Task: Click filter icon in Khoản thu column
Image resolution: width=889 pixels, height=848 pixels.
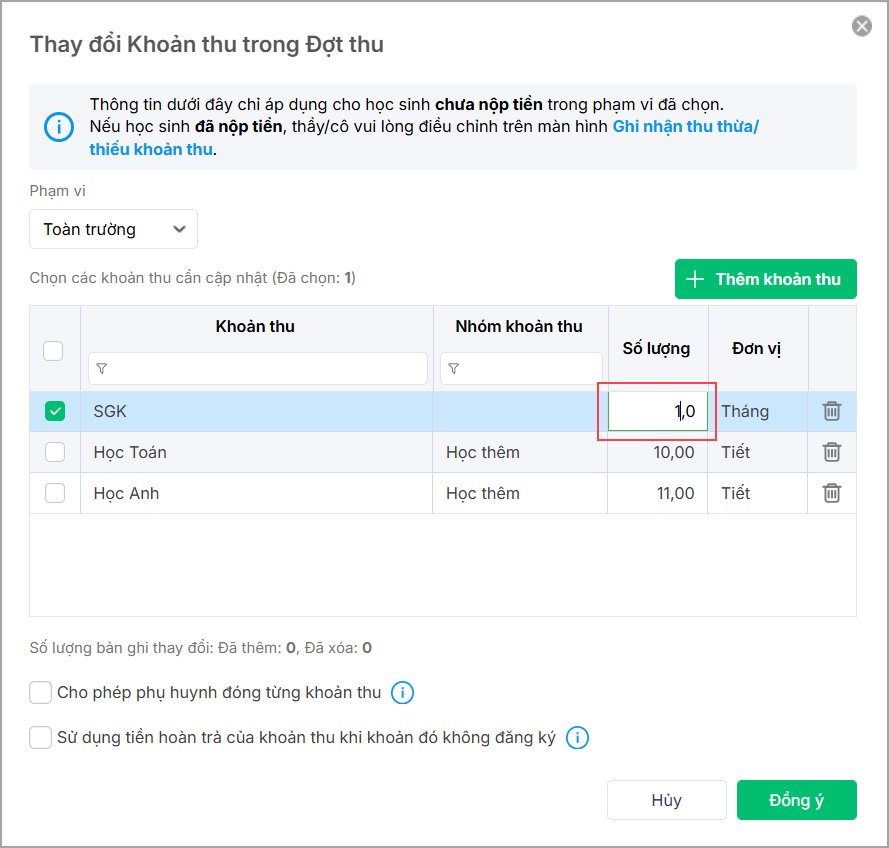Action: [x=102, y=369]
